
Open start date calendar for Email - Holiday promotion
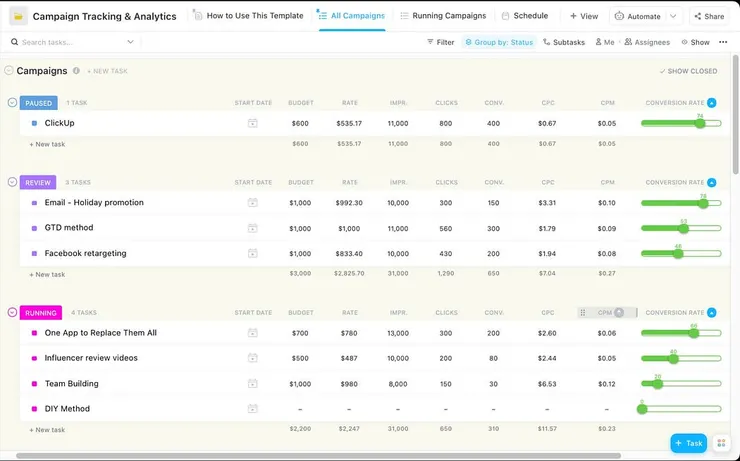tap(252, 203)
